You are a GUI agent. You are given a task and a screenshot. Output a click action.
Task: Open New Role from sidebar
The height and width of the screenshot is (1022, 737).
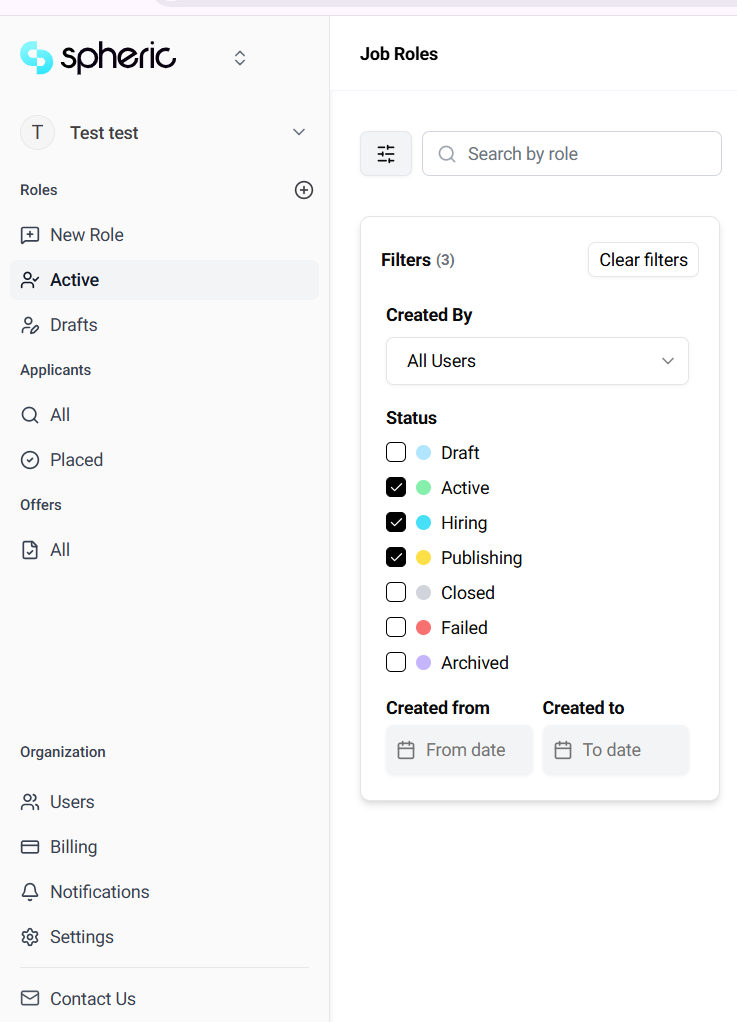click(x=86, y=235)
